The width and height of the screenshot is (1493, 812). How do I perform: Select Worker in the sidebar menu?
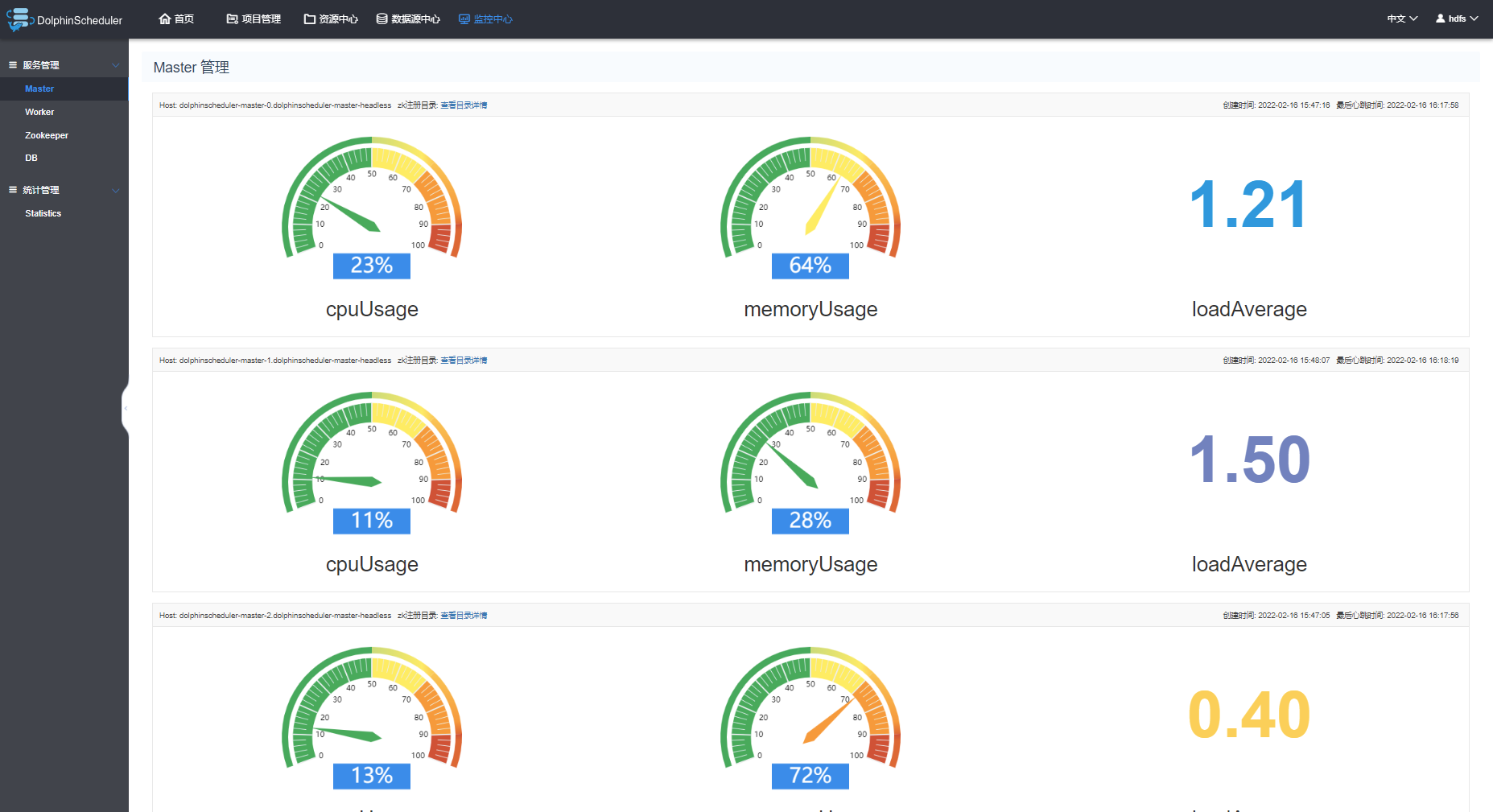tap(39, 112)
